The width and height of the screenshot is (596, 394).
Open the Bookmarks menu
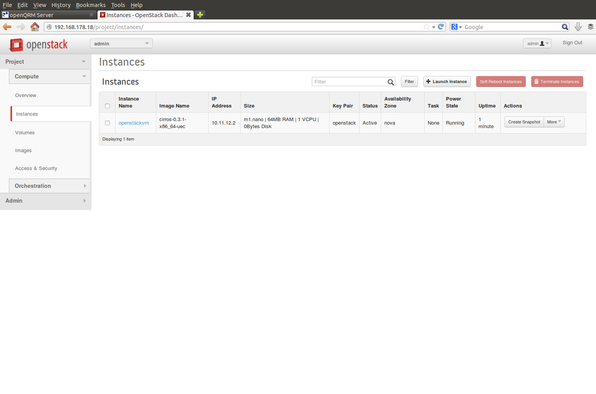[90, 5]
